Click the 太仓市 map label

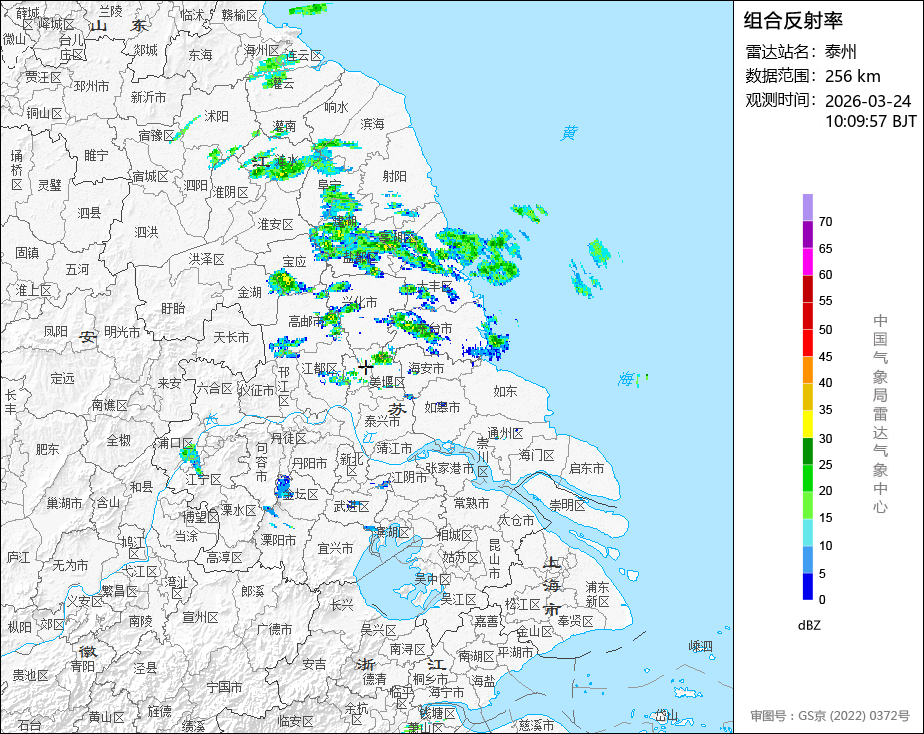(516, 520)
